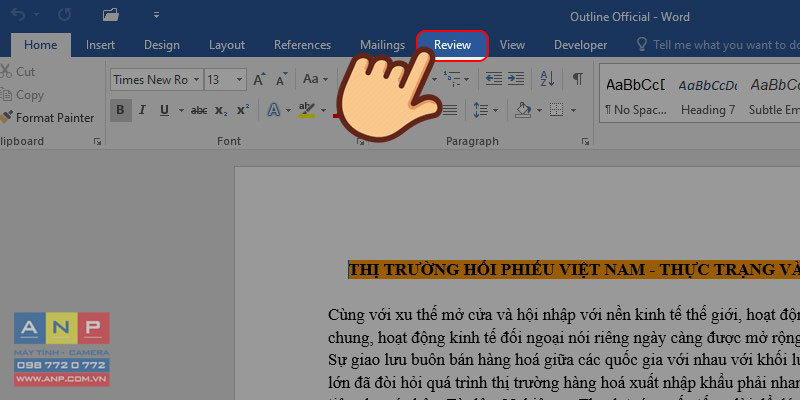The height and width of the screenshot is (400, 800).
Task: Go to the Design tab
Action: click(x=162, y=45)
